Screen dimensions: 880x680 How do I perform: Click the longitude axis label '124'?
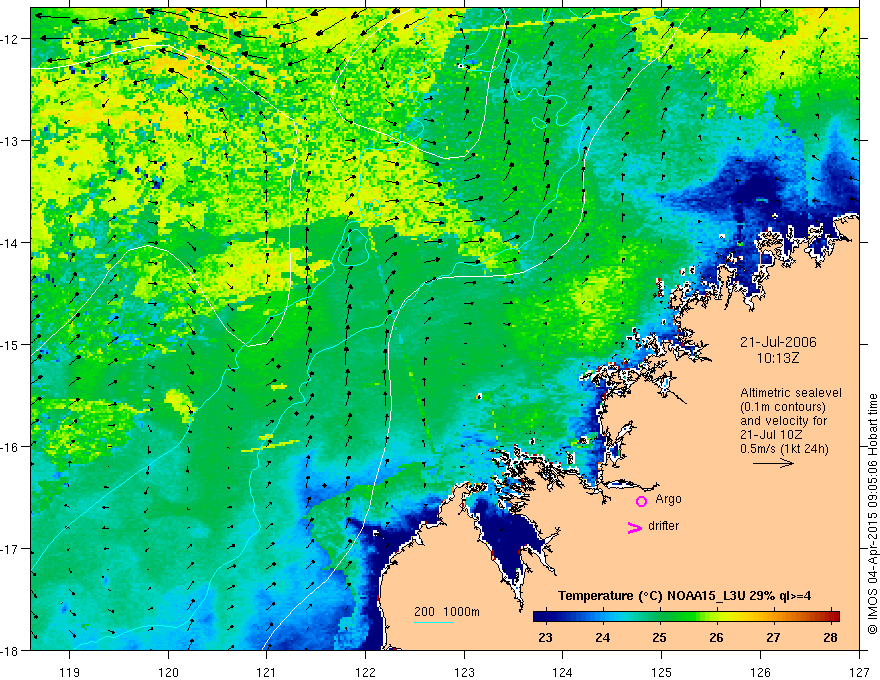click(x=563, y=672)
